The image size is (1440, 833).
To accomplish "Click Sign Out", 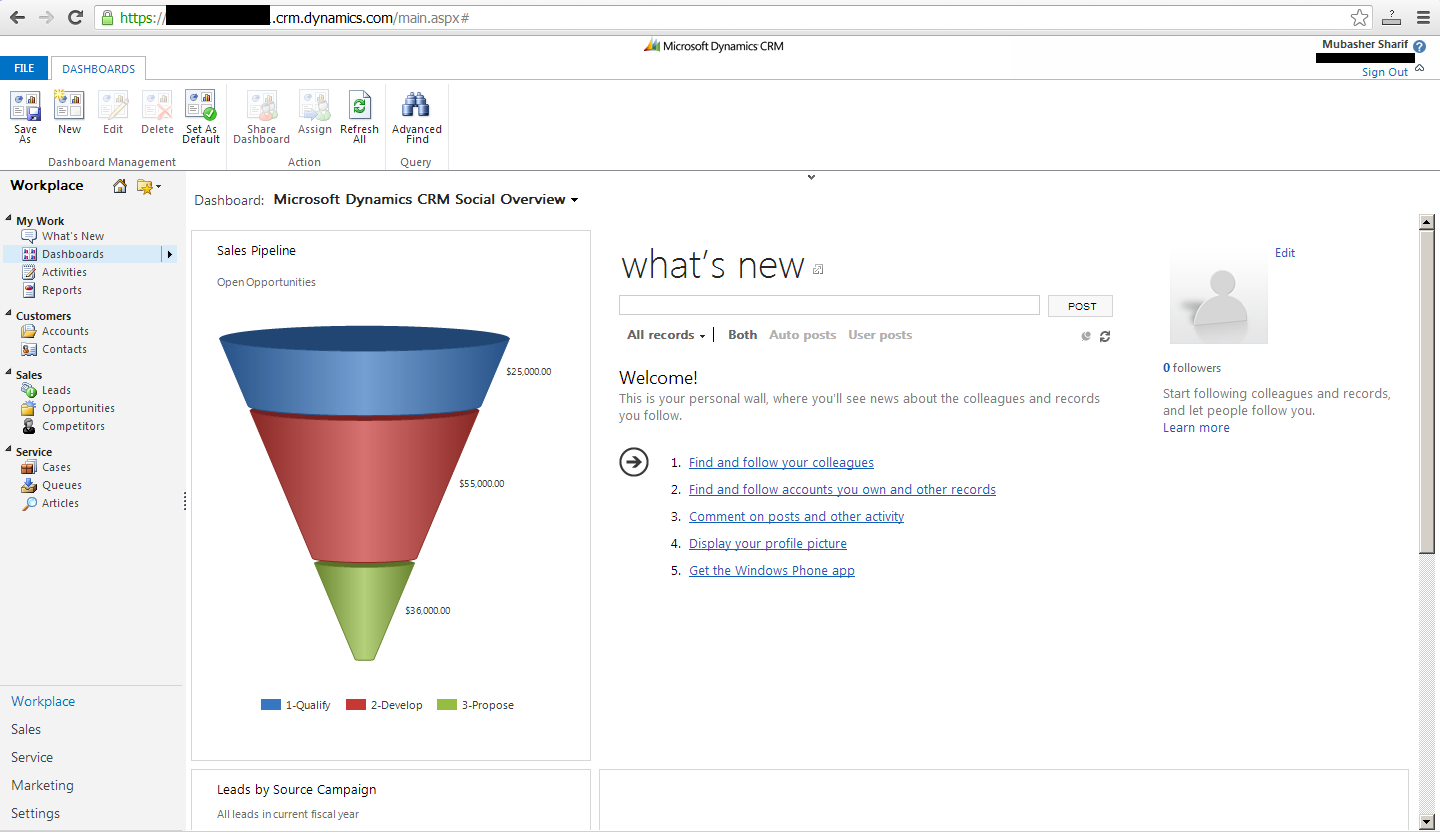I will coord(1384,72).
